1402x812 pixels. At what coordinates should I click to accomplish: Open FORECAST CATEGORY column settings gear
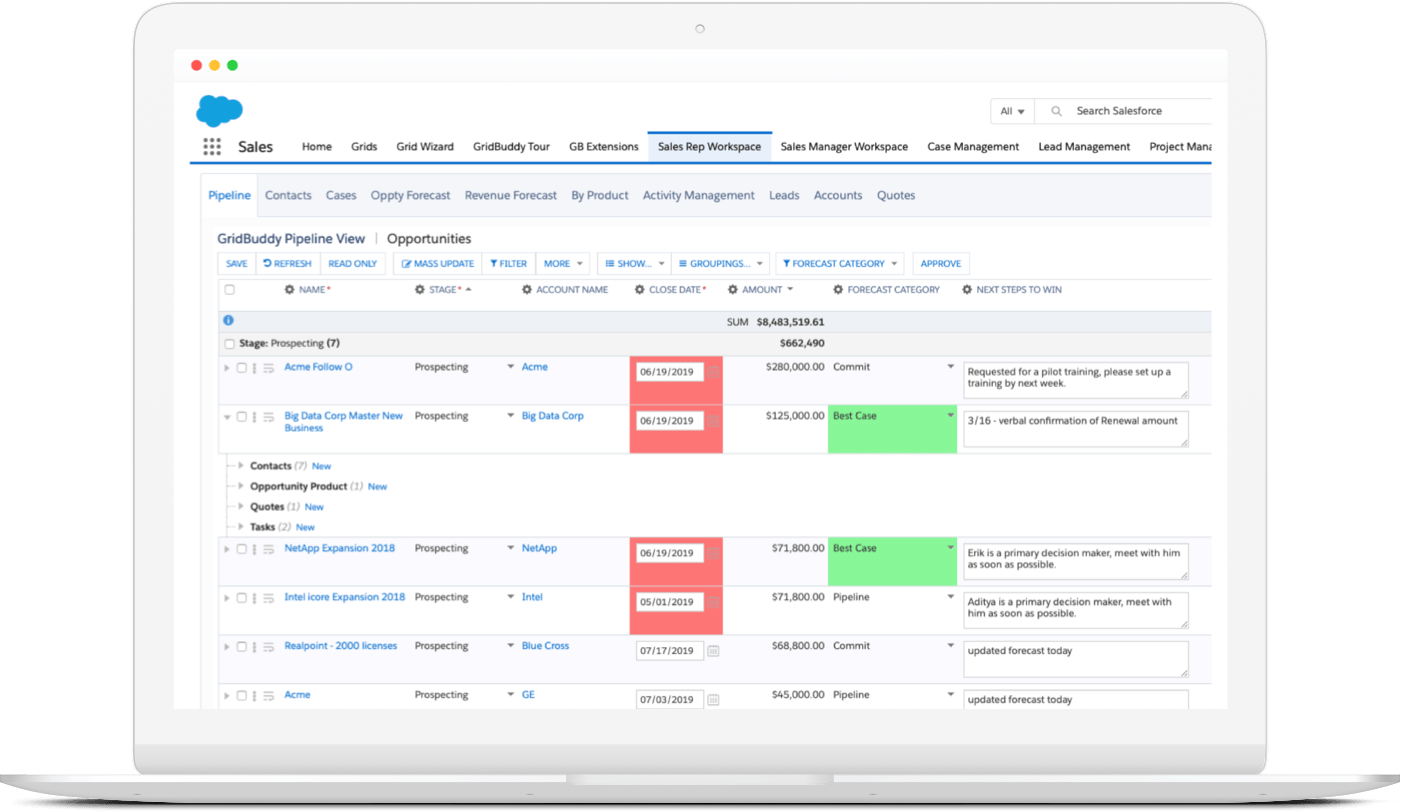(x=838, y=290)
